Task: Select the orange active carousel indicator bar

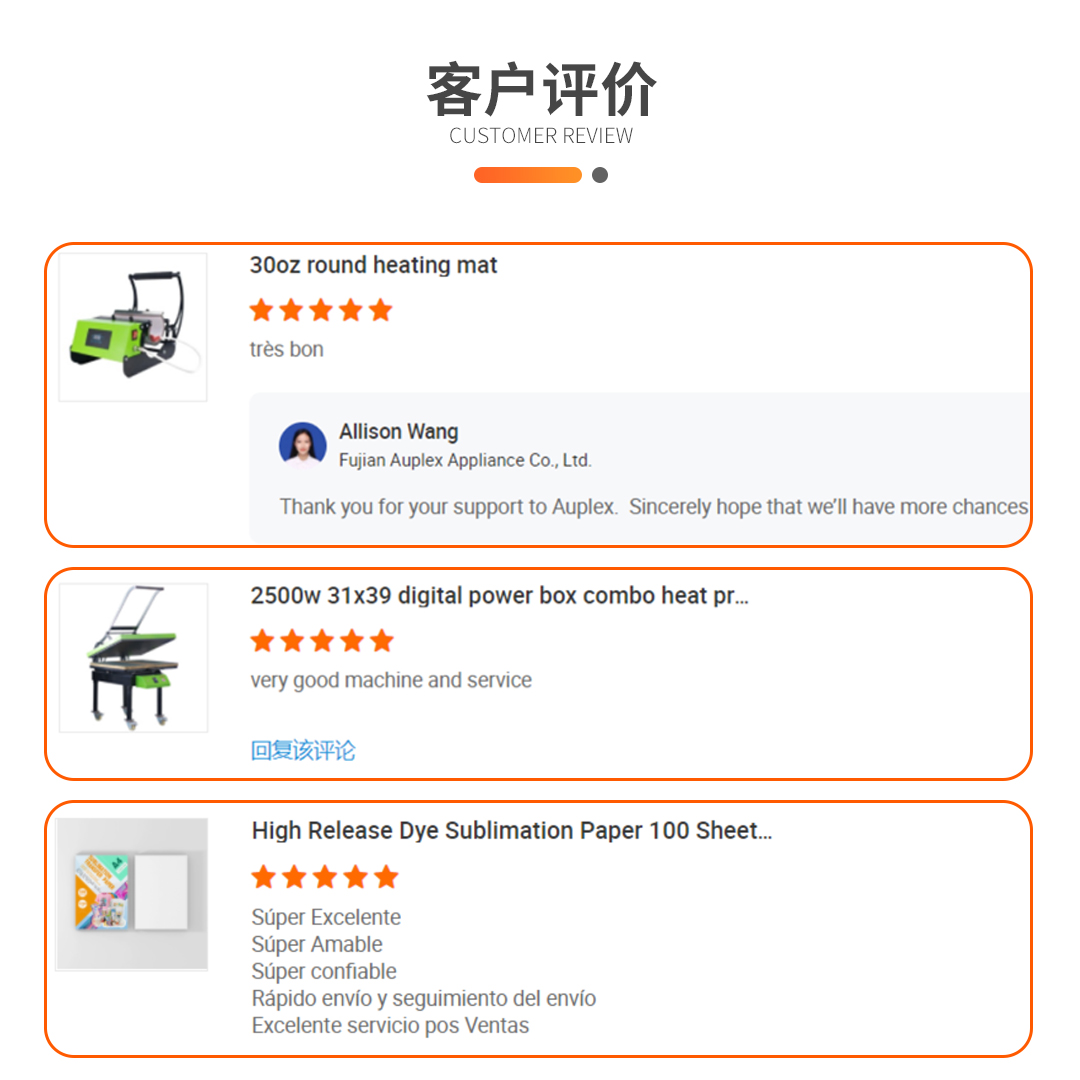Action: (528, 175)
